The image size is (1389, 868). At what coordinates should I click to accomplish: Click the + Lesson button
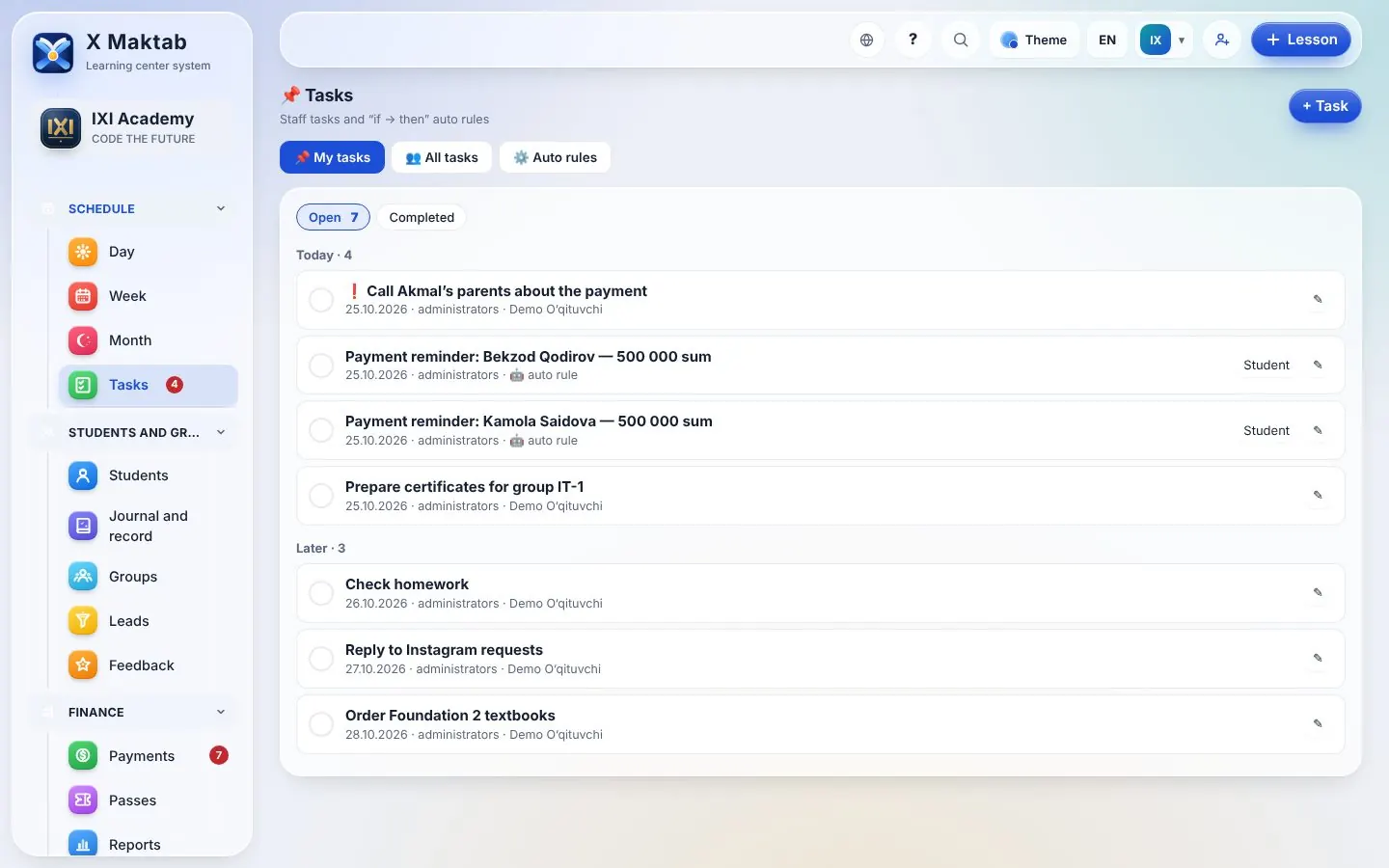1301,40
